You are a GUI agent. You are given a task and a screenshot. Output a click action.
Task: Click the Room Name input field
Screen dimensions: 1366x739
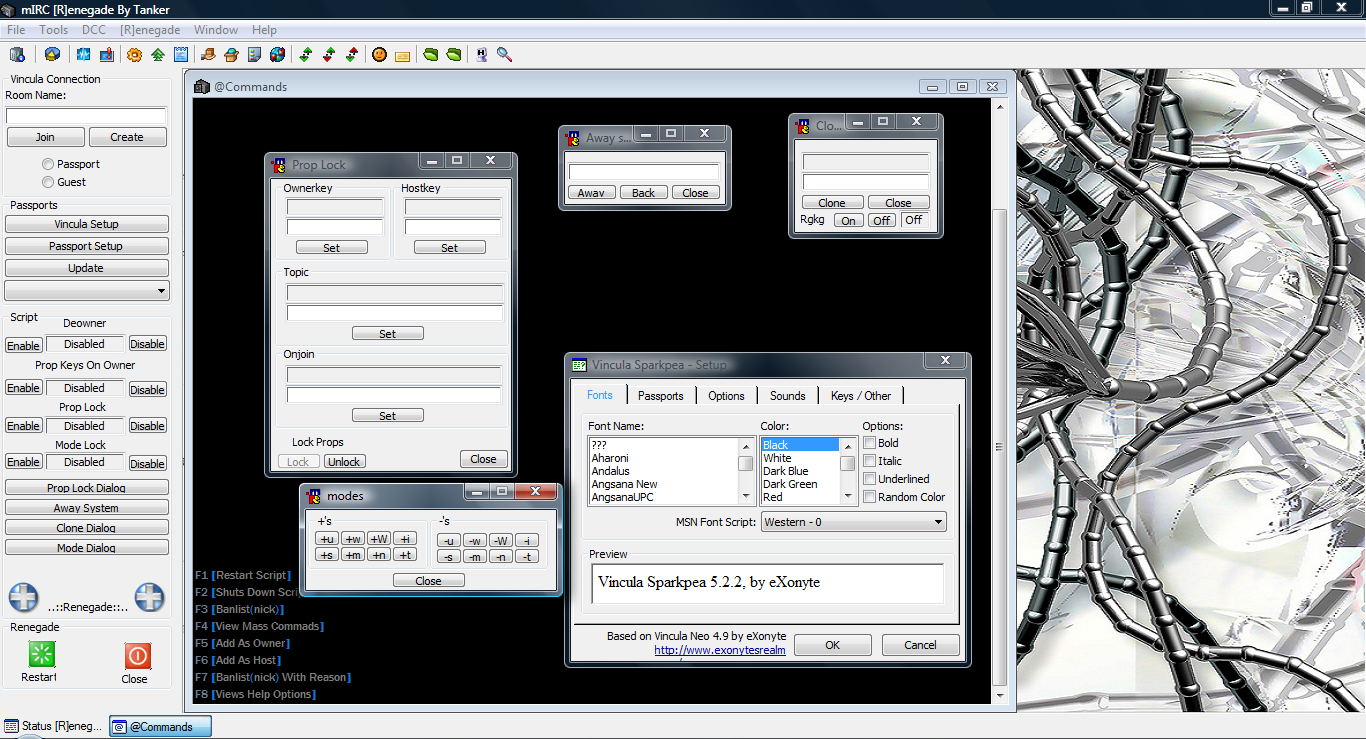[86, 116]
